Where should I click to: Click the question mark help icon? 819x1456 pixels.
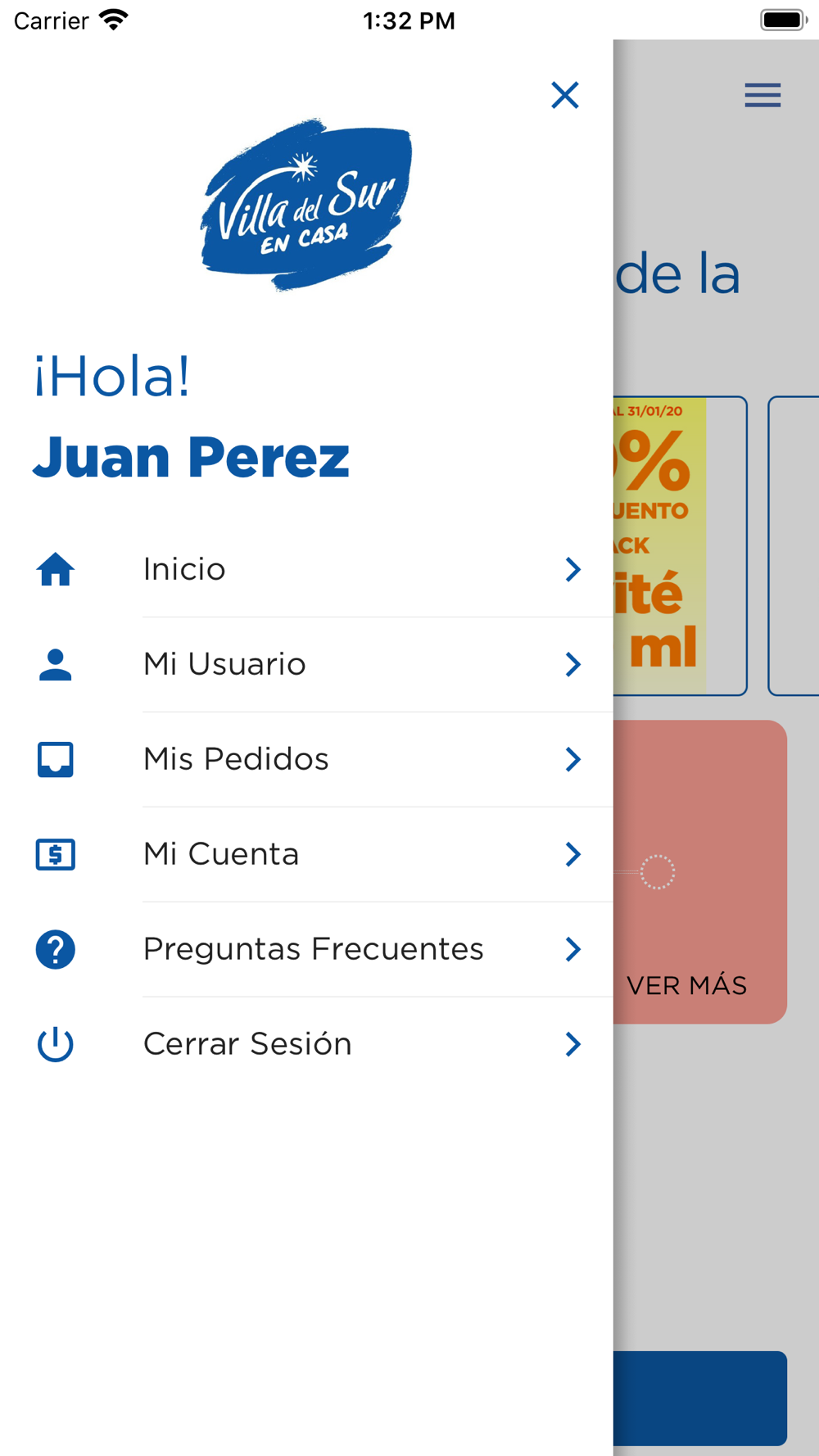56,949
